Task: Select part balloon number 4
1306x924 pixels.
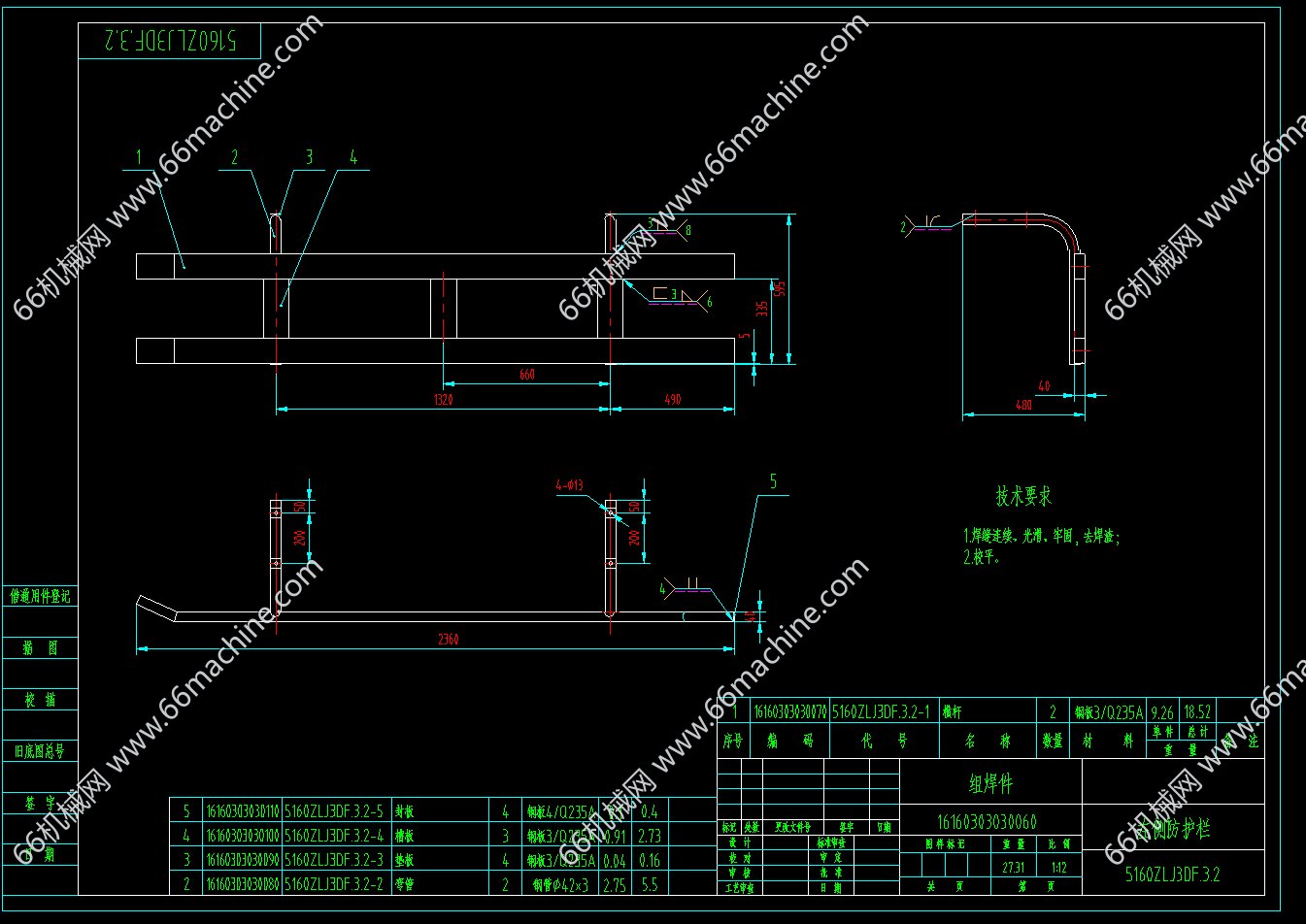Action: coord(353,158)
